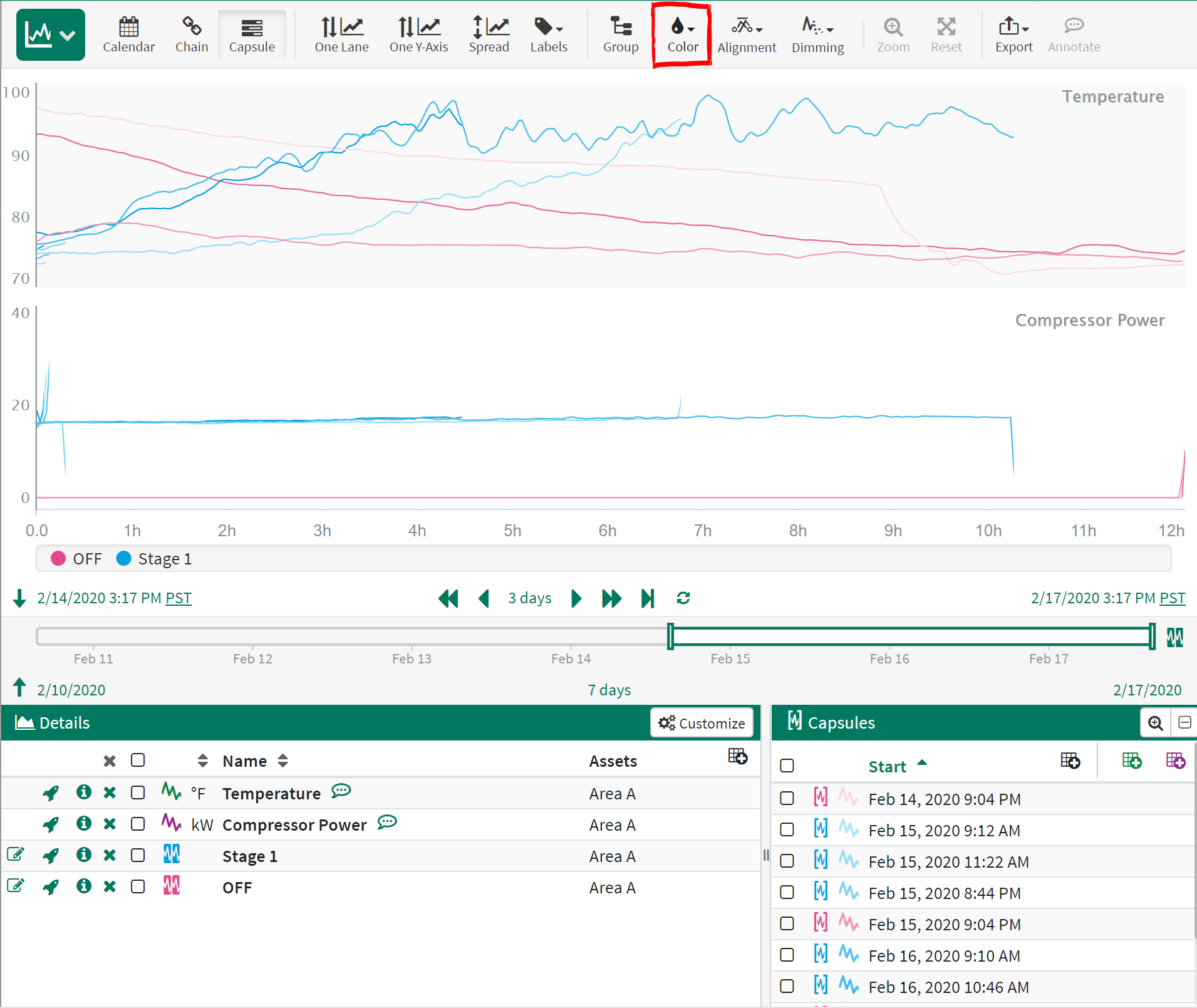
Task: Open the Export tool
Action: tap(1013, 34)
